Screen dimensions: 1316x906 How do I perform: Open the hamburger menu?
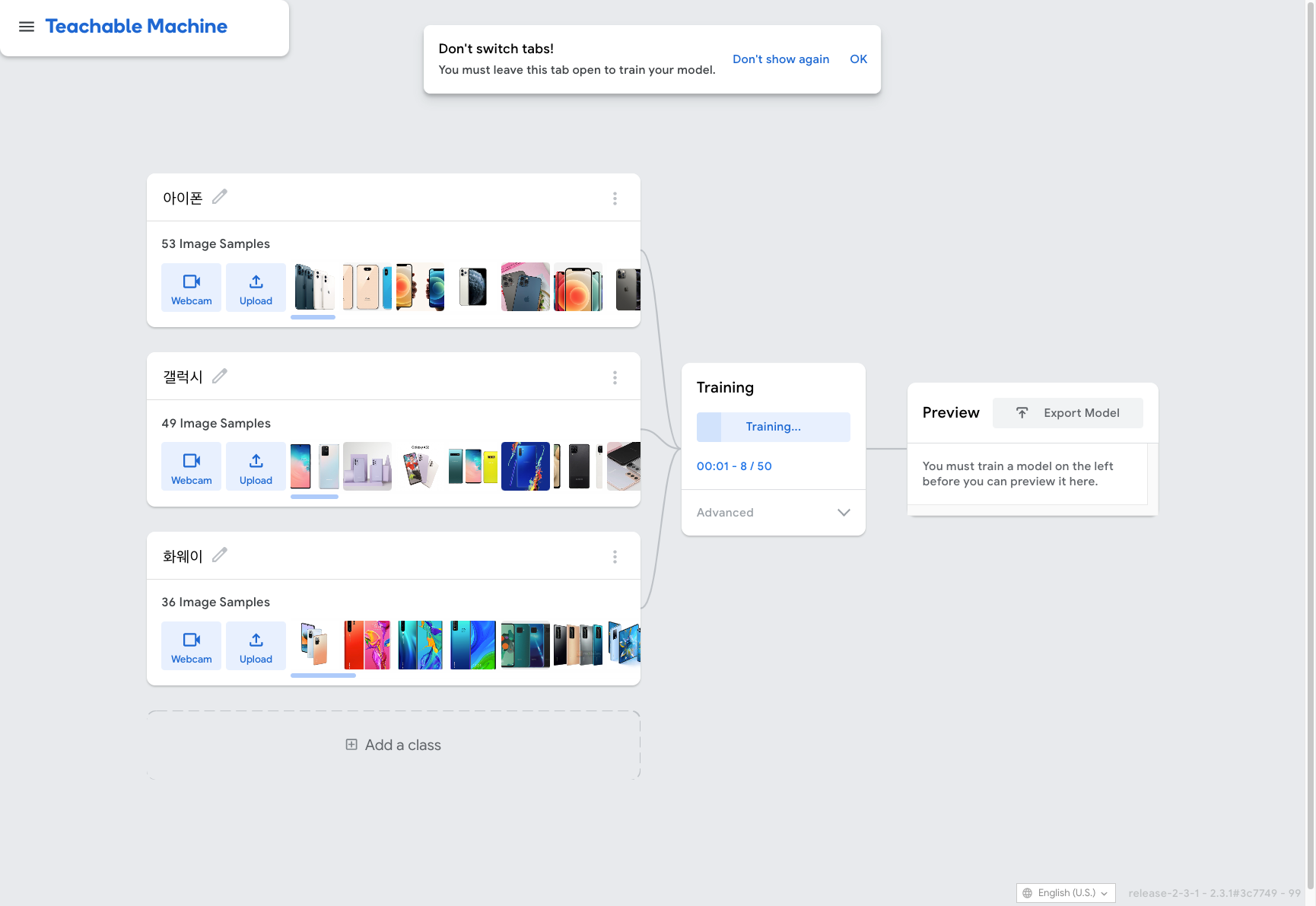pyautogui.click(x=27, y=27)
